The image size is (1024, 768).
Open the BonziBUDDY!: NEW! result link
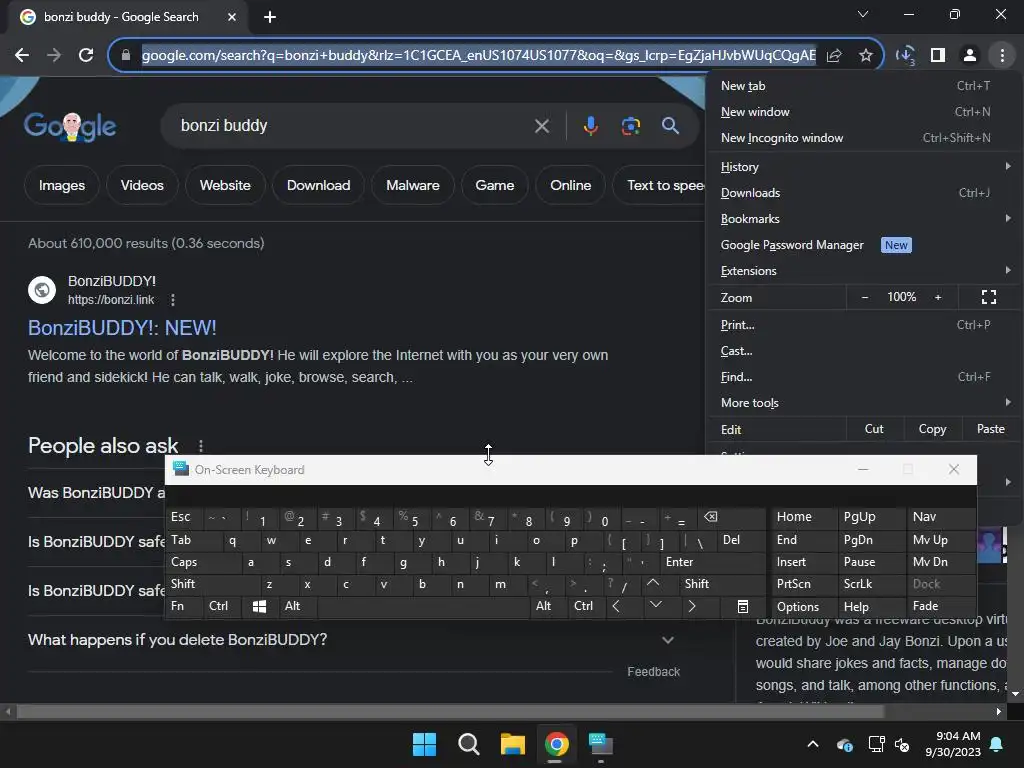tap(122, 328)
